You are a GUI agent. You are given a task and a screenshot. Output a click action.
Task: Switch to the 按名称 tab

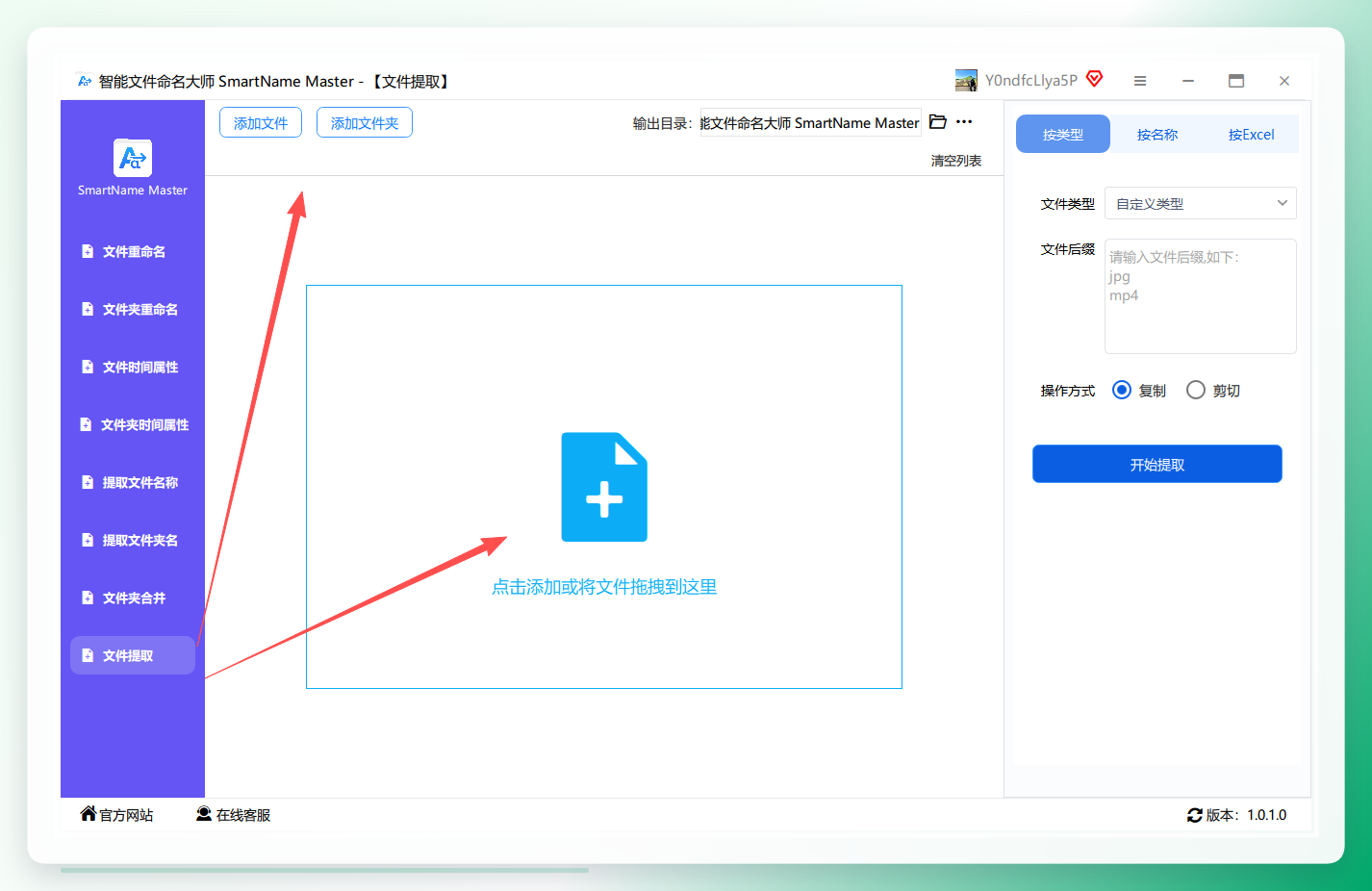click(x=1157, y=134)
